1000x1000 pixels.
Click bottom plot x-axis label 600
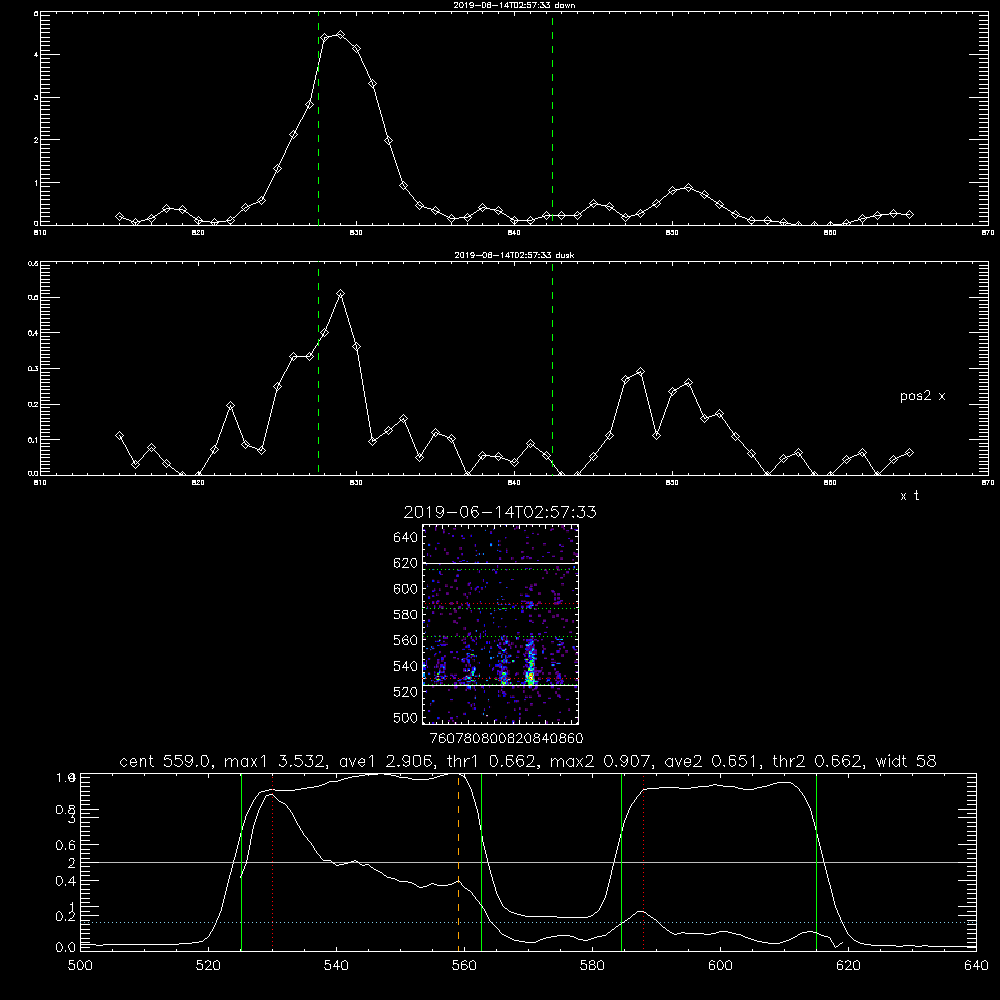point(720,966)
